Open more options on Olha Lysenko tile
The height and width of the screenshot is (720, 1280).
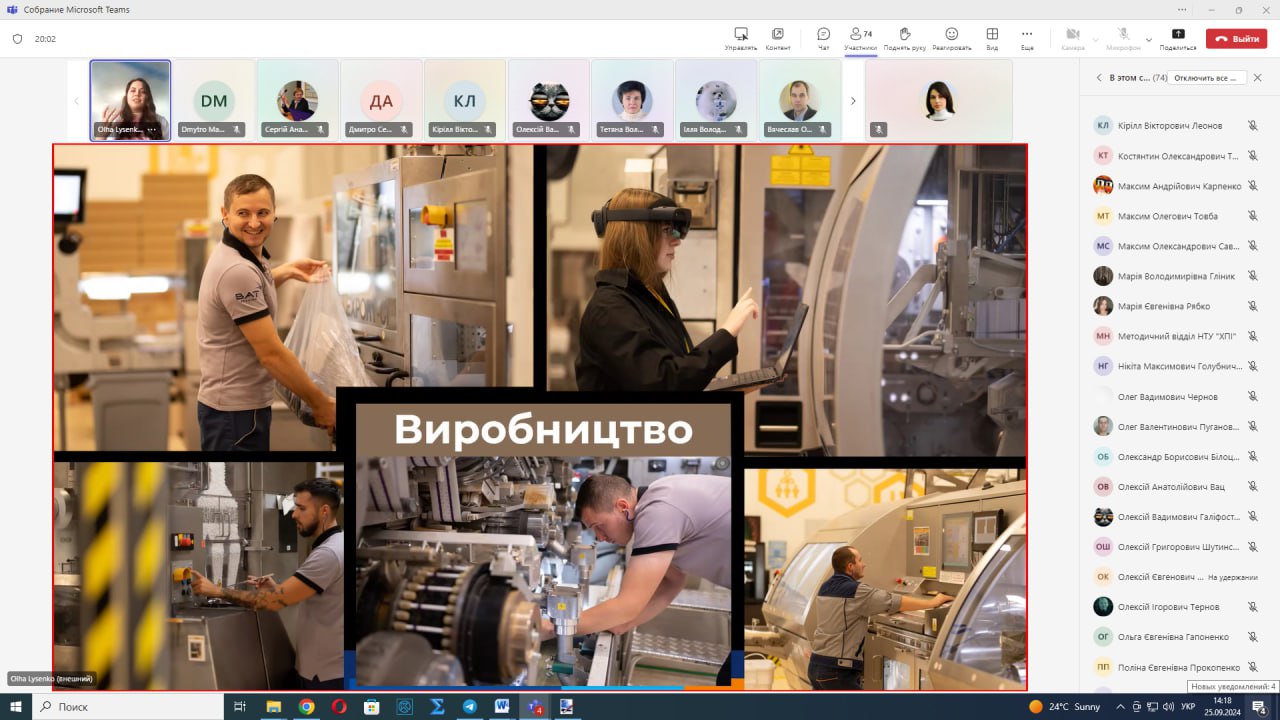[x=152, y=130]
